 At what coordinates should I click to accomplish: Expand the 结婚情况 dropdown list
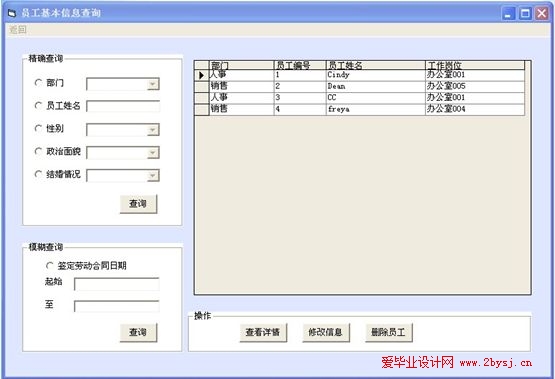click(x=153, y=176)
